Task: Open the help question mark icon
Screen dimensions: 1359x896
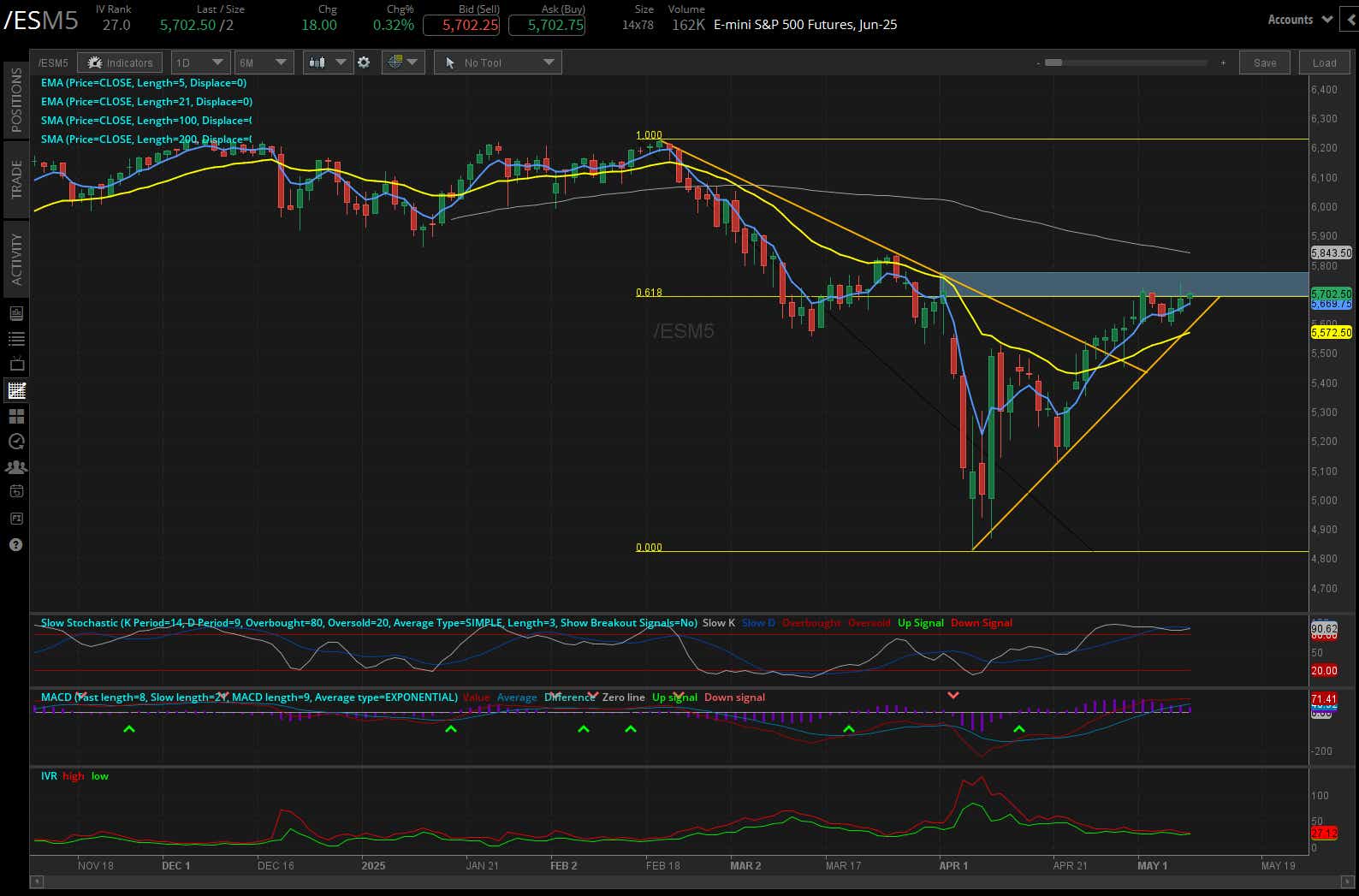Action: [15, 545]
